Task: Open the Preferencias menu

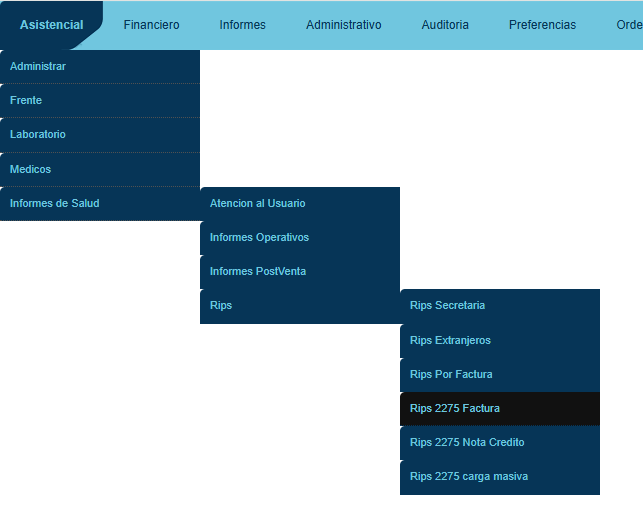Action: point(542,25)
